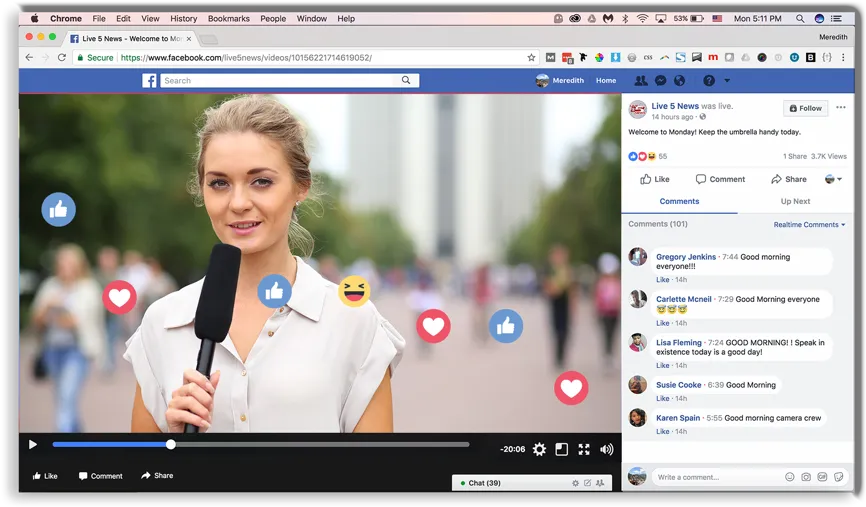Screen dimensions: 866x507
Task: Open friend requests icon in header
Action: click(641, 81)
